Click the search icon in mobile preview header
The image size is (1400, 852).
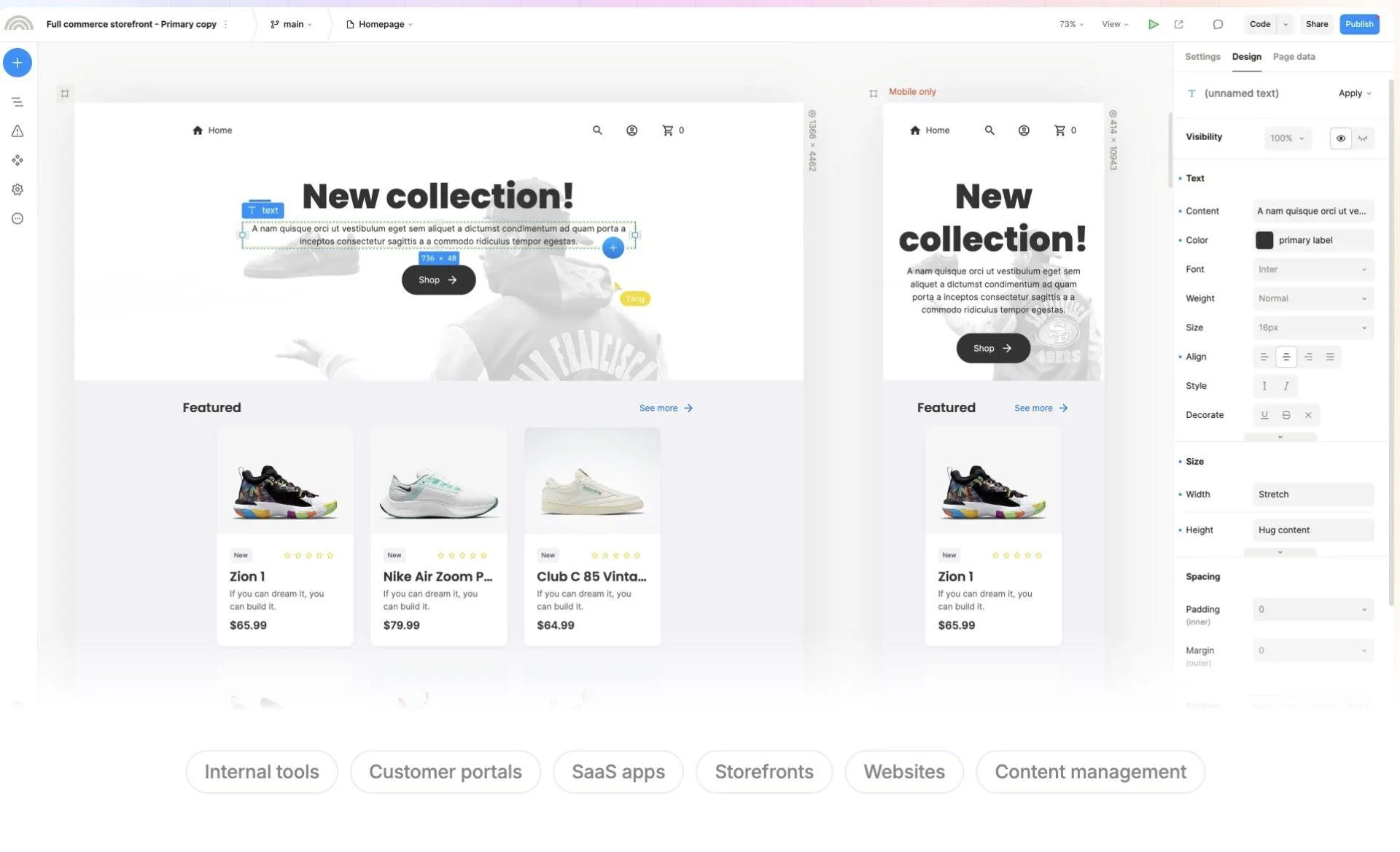click(x=989, y=131)
